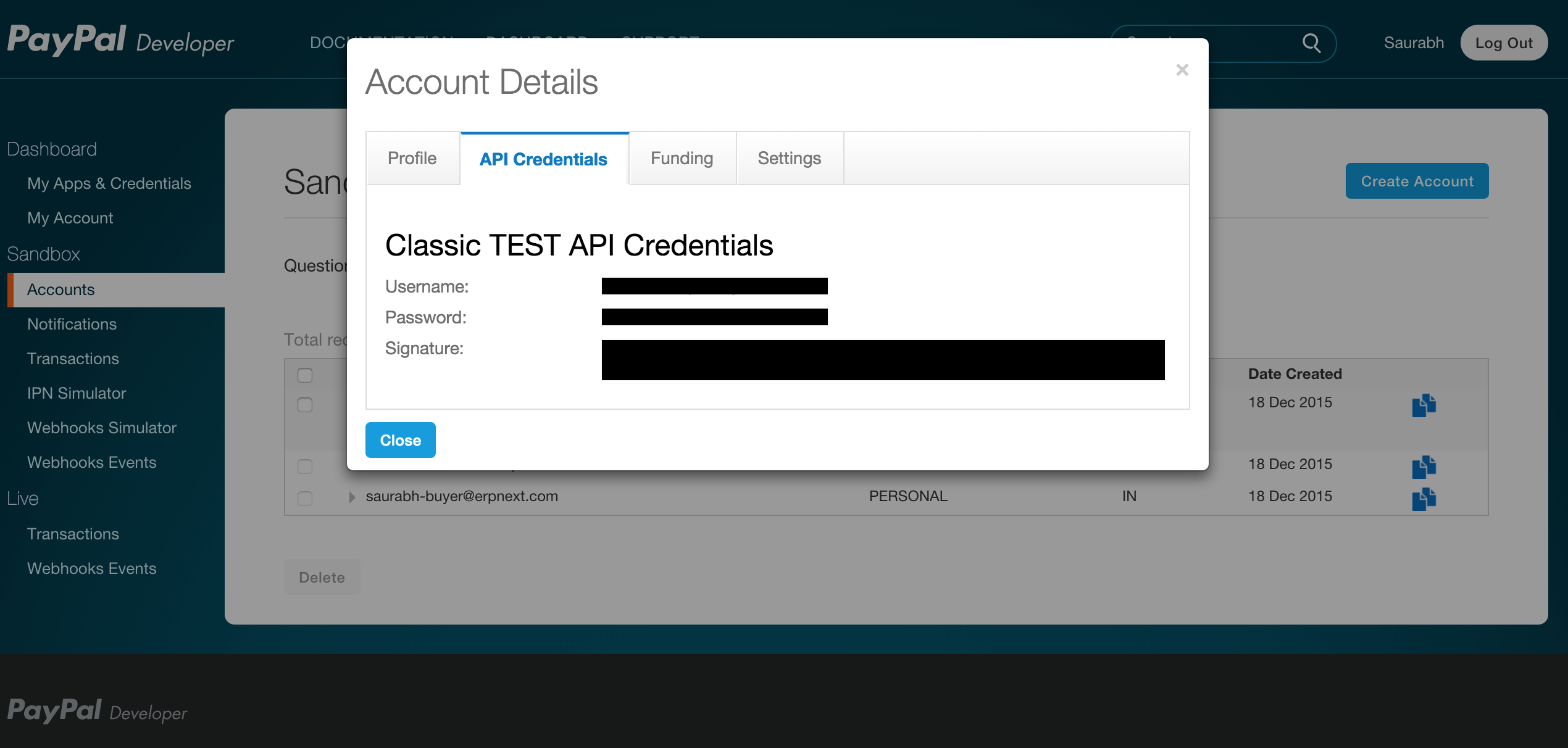This screenshot has width=1568, height=748.
Task: Click the PayPal Developer footer logo
Action: click(97, 711)
